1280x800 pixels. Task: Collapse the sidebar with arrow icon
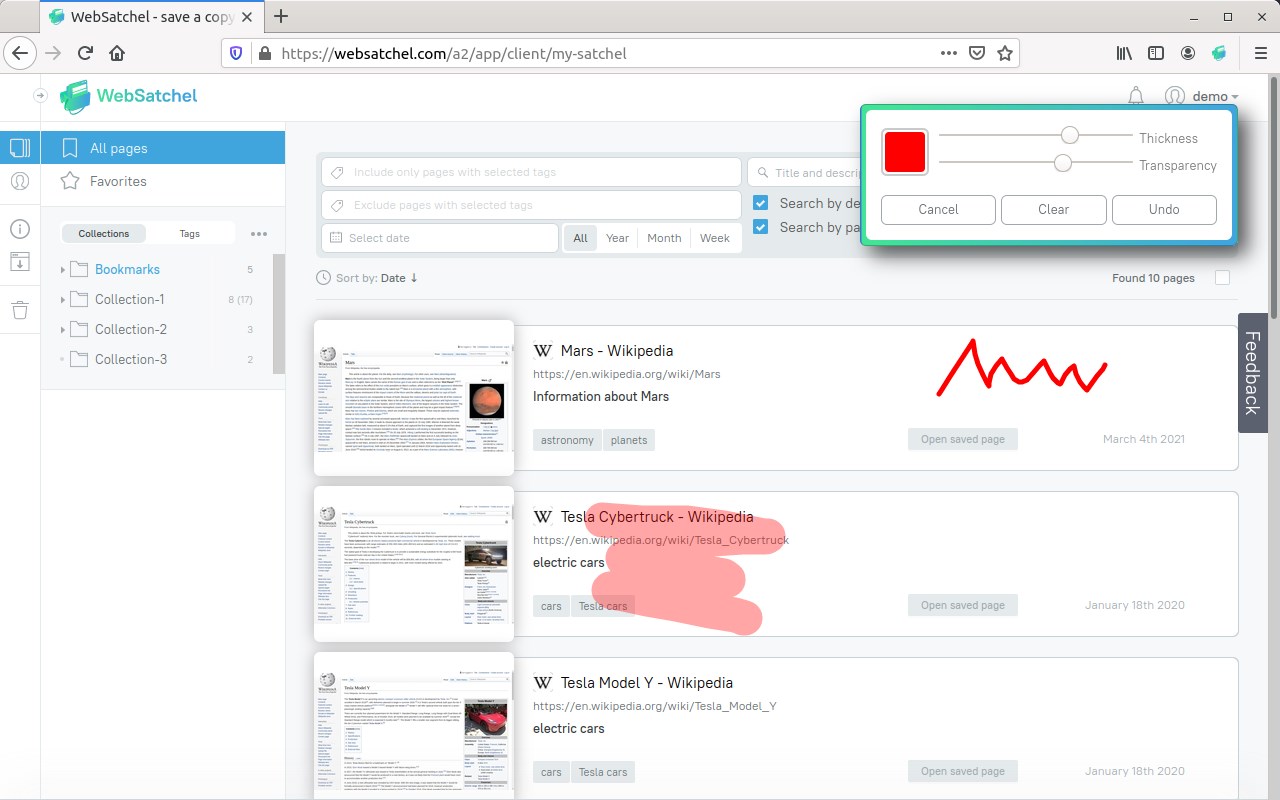[x=40, y=96]
